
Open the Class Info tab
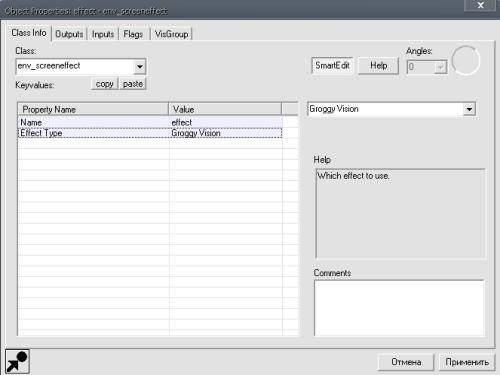(29, 33)
